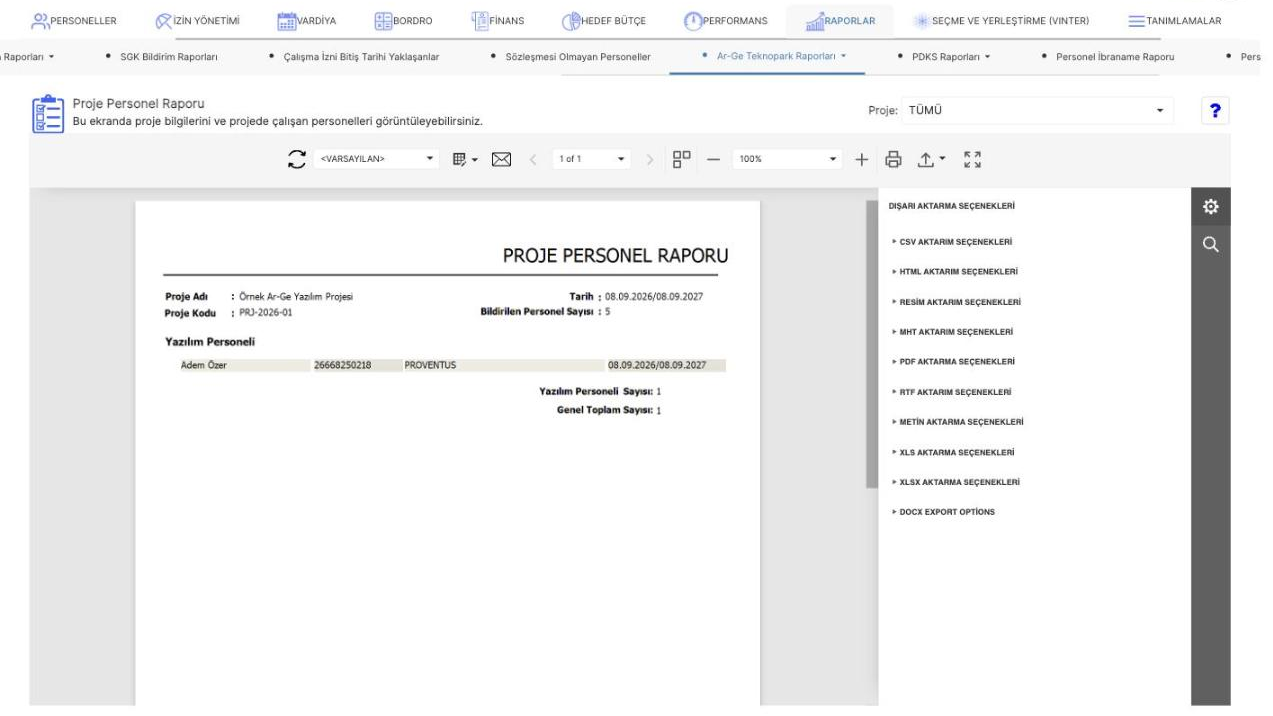Image resolution: width=1273 pixels, height=716 pixels.
Task: Click the zoom in plus icon
Action: click(x=861, y=159)
